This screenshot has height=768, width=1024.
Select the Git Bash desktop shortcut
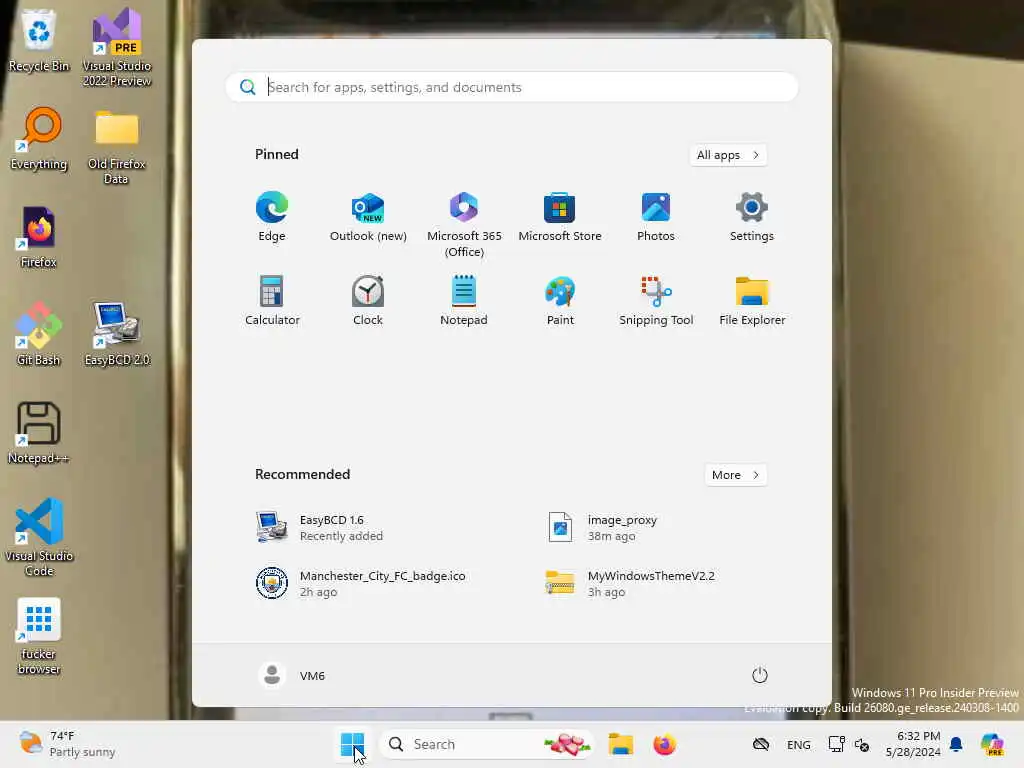tap(39, 334)
